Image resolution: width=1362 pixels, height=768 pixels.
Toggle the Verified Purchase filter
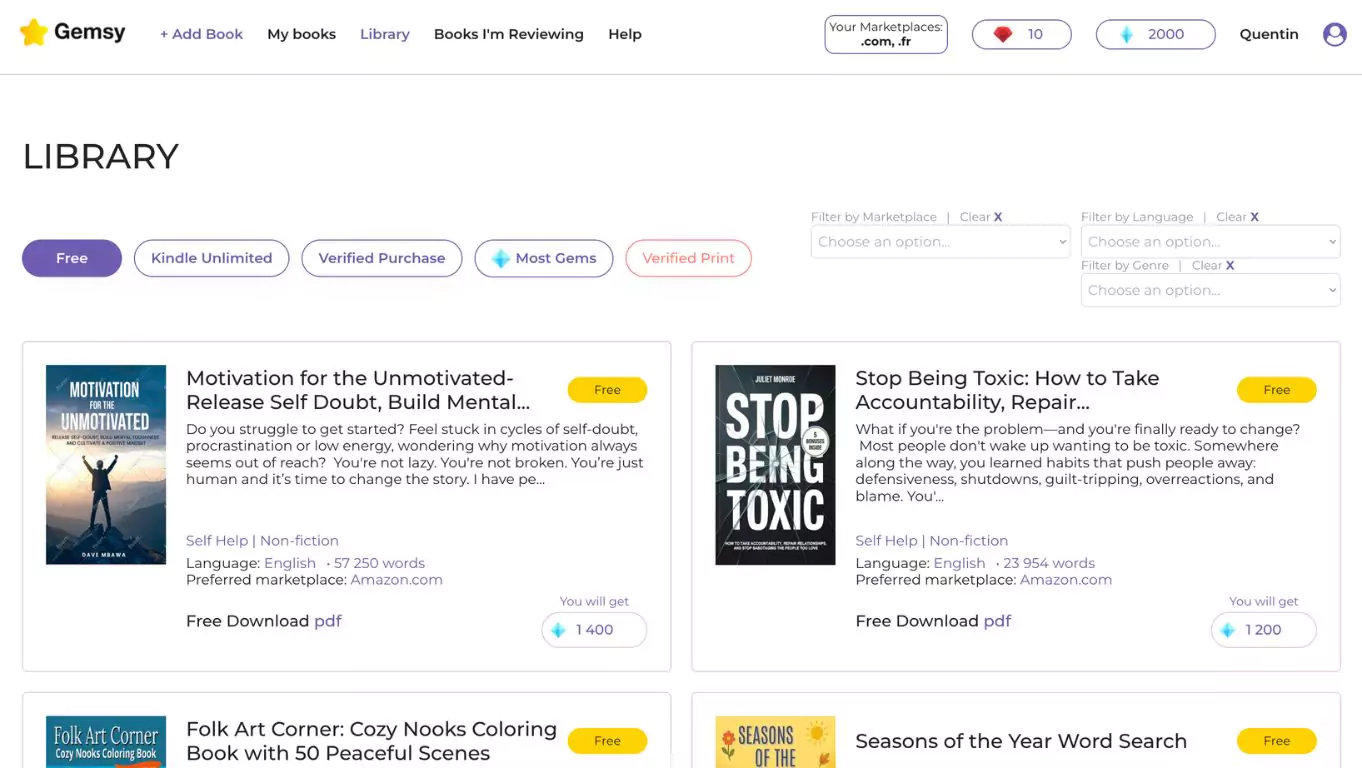(382, 258)
